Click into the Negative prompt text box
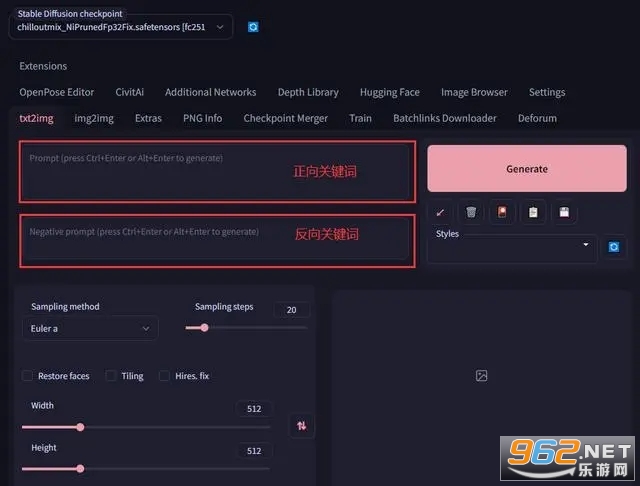Image resolution: width=640 pixels, height=486 pixels. (216, 240)
